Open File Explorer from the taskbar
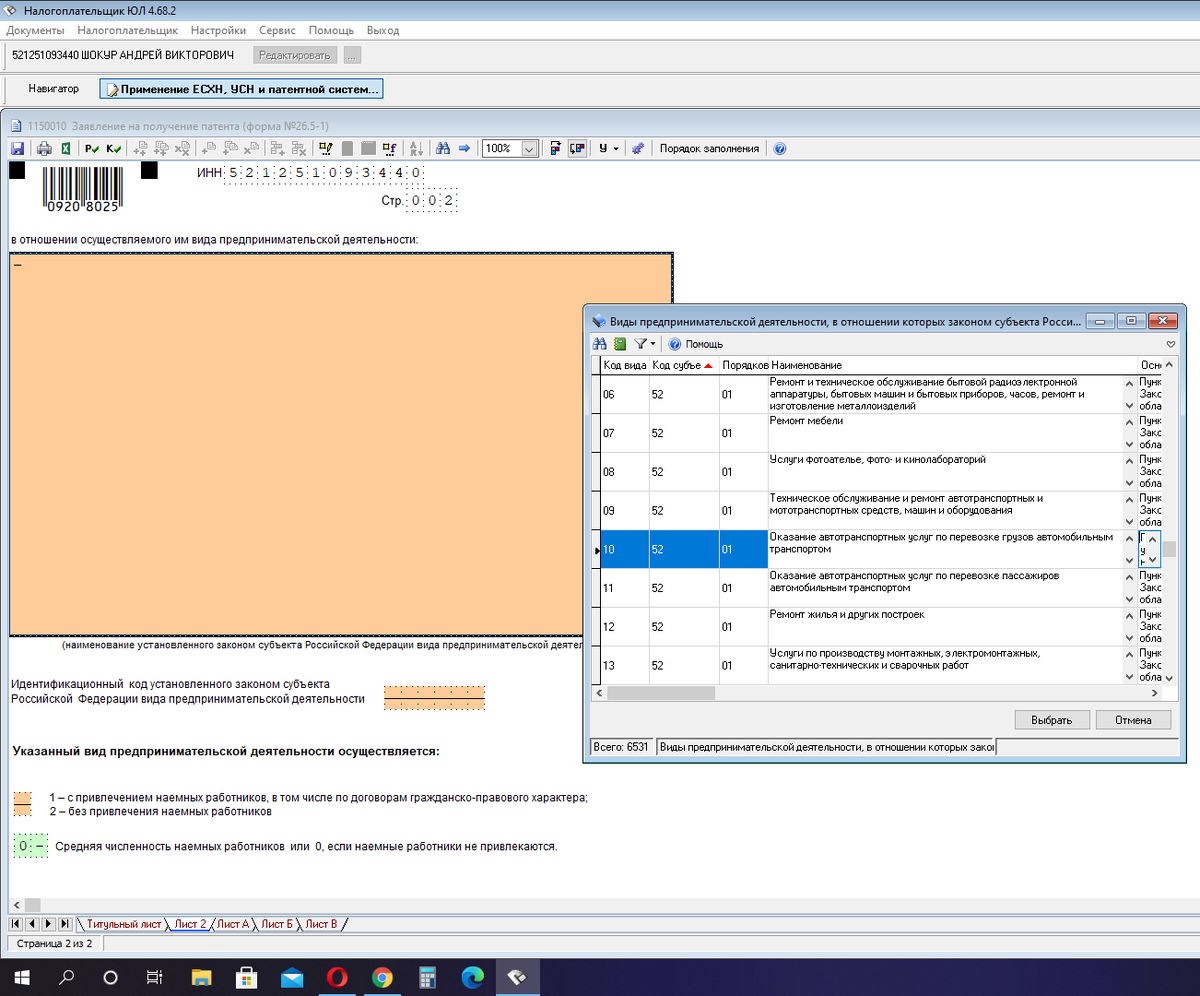Screen dimensions: 1200x996 click(x=202, y=977)
